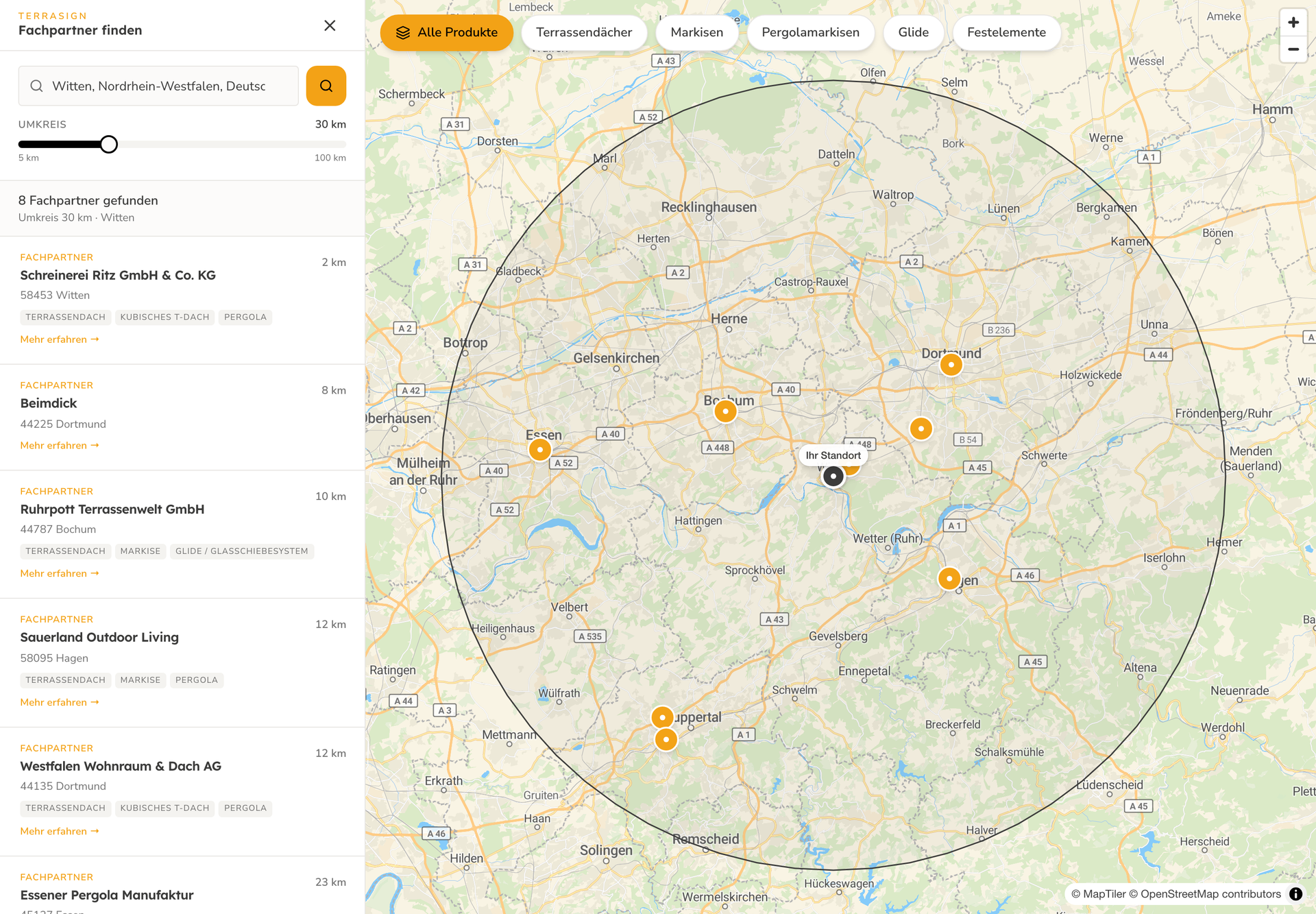This screenshot has width=1316, height=914.
Task: Zoom in on the map
Action: pyautogui.click(x=1293, y=23)
